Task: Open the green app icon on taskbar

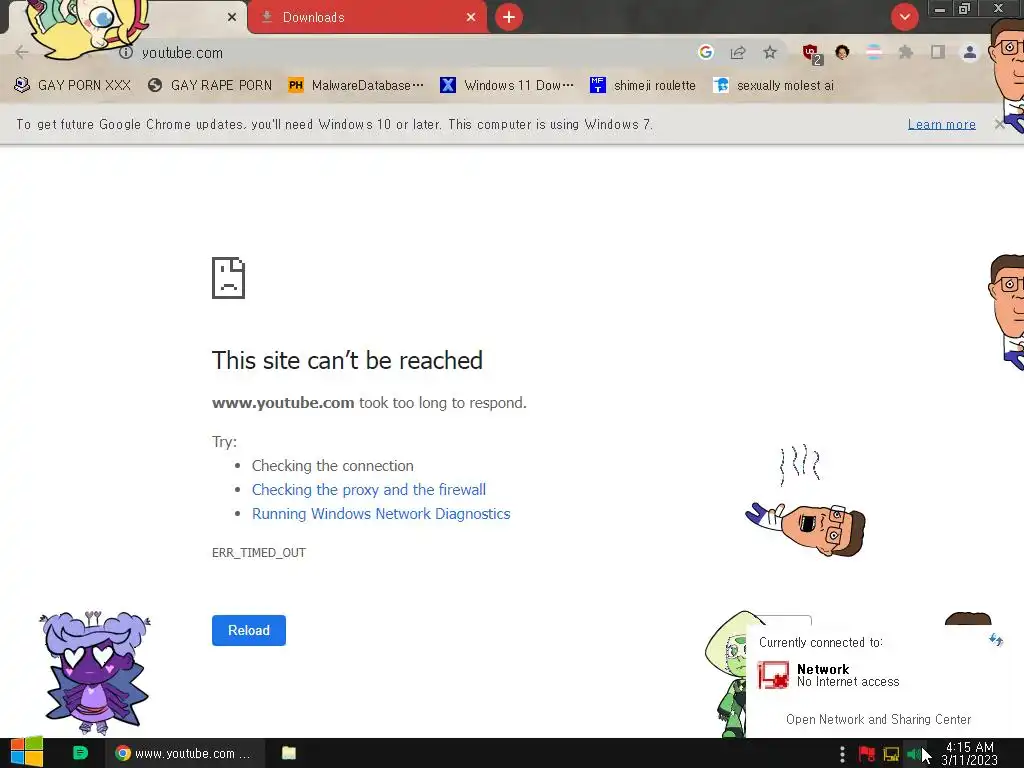Action: point(80,753)
